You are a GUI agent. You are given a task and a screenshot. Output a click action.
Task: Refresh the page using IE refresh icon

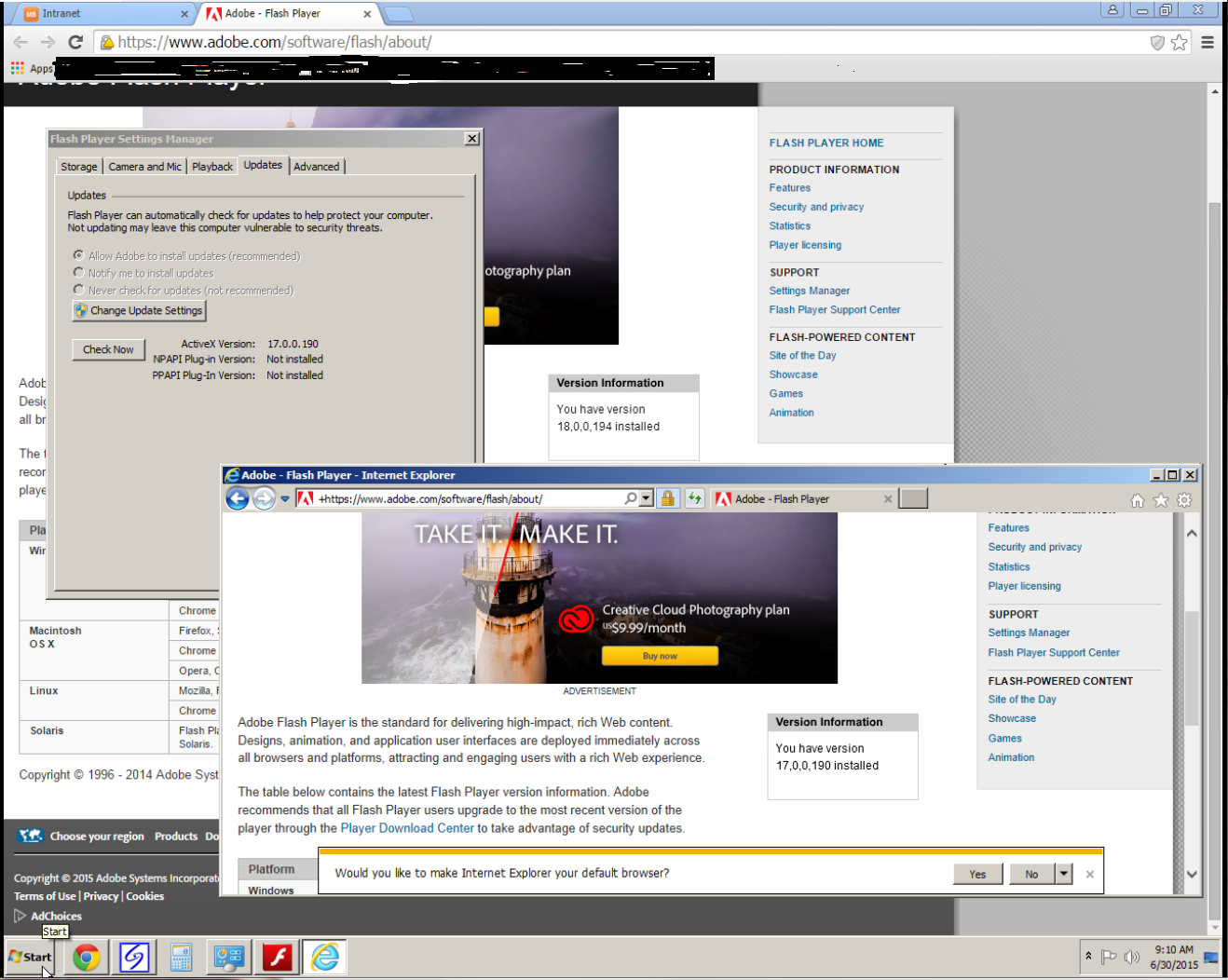694,498
